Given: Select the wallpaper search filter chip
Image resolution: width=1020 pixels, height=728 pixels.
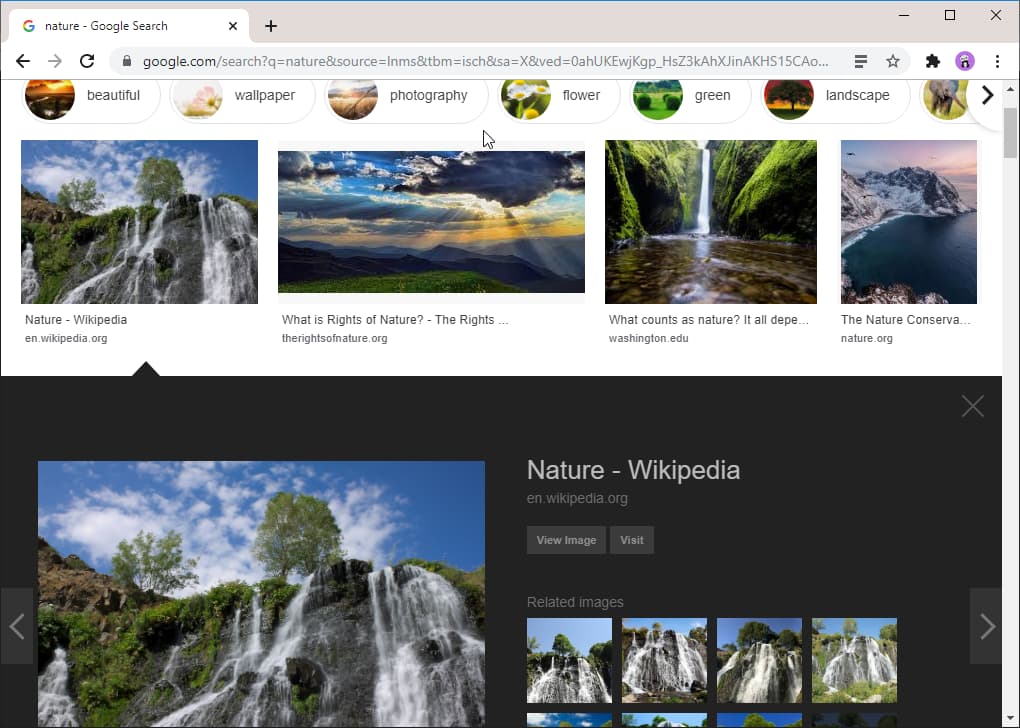Looking at the screenshot, I should point(263,95).
